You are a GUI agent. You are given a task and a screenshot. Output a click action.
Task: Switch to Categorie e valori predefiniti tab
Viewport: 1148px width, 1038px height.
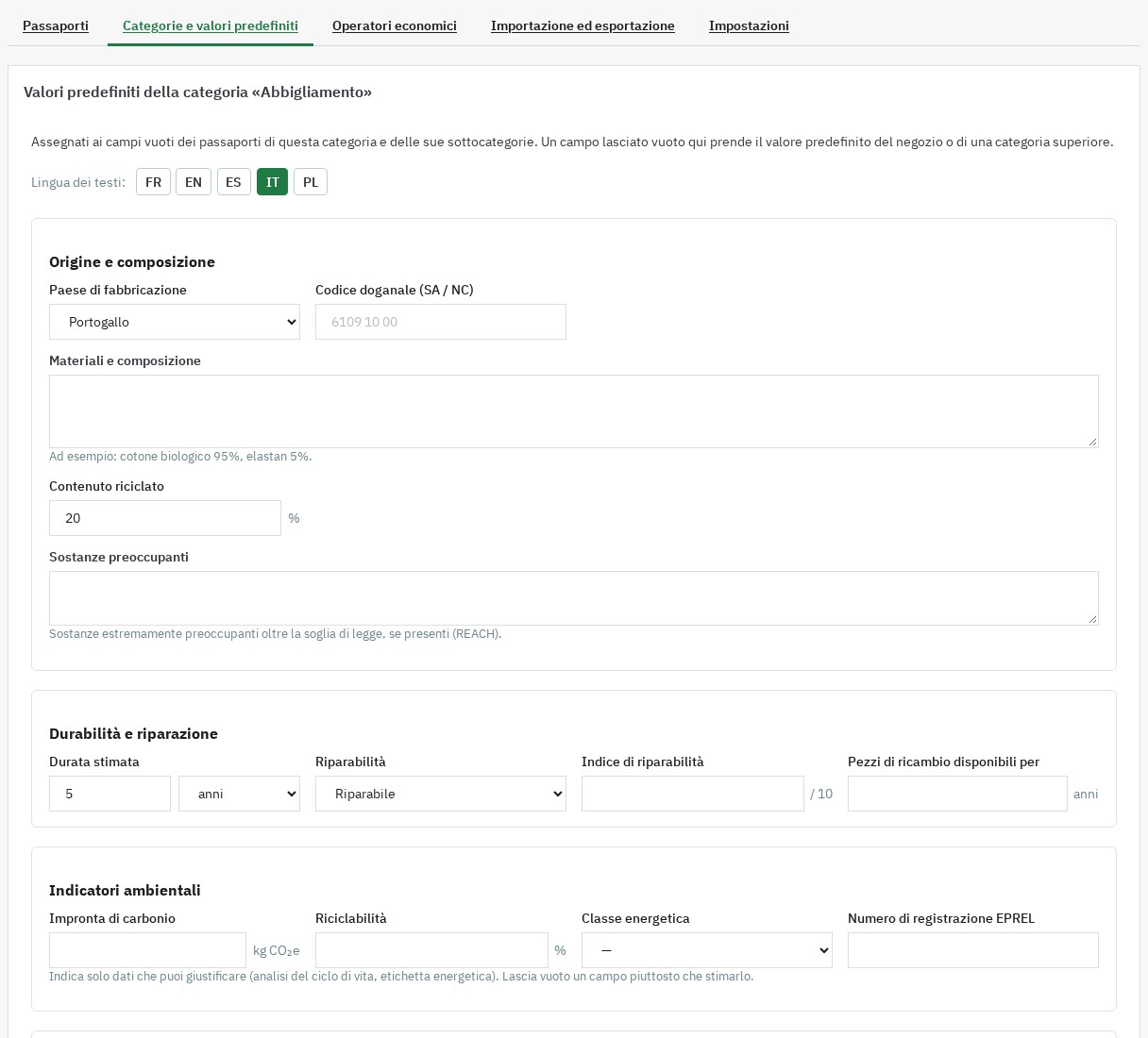211,25
